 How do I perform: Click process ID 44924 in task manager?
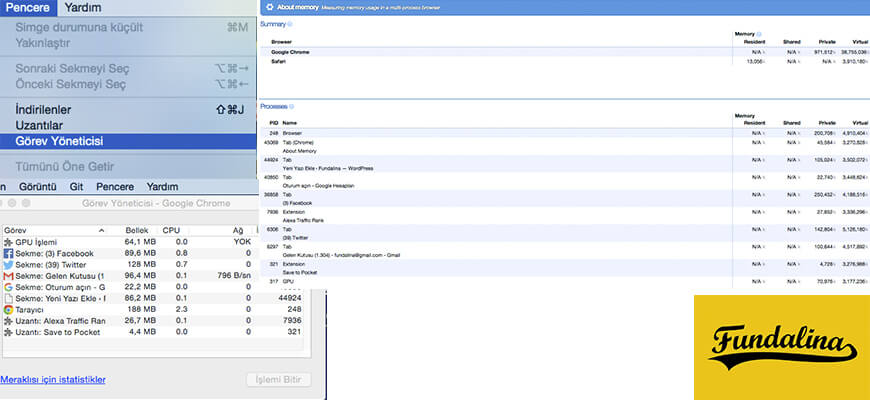pos(289,298)
